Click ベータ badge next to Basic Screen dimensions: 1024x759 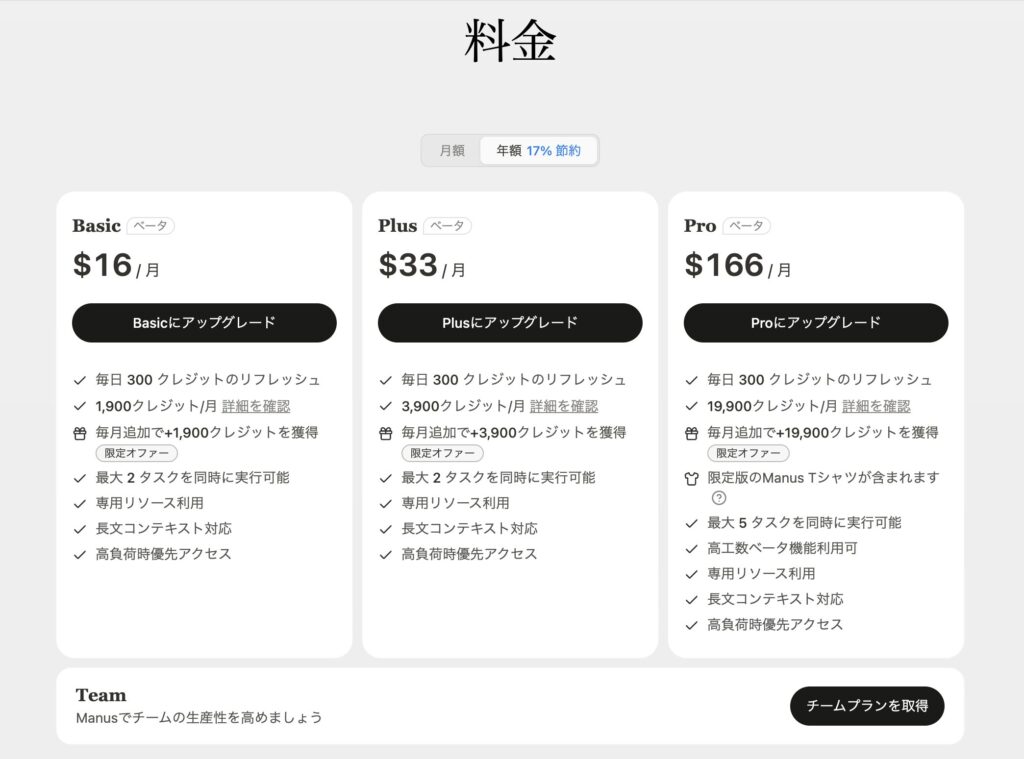click(150, 226)
